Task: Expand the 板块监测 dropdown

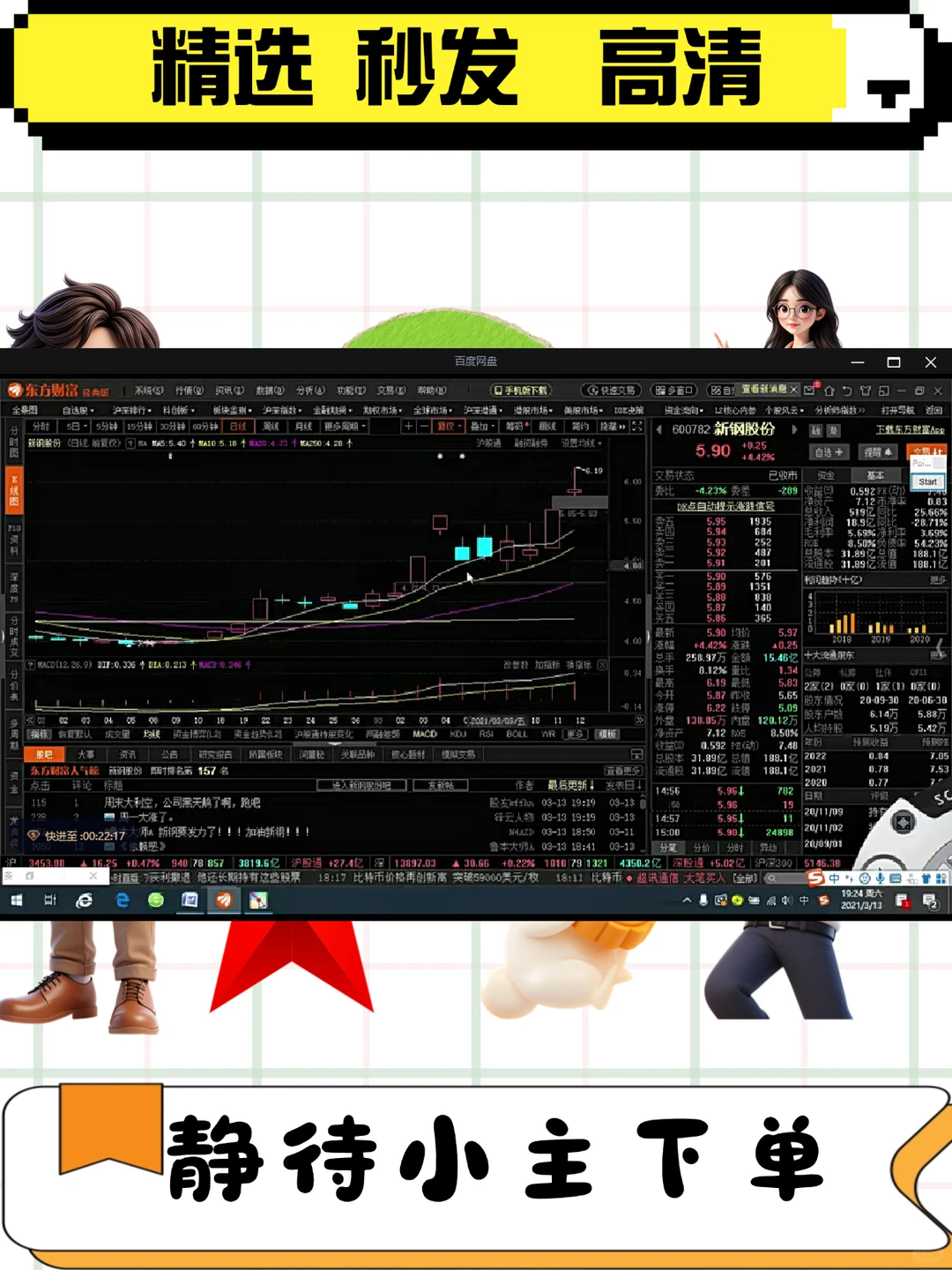Action: pos(233,410)
